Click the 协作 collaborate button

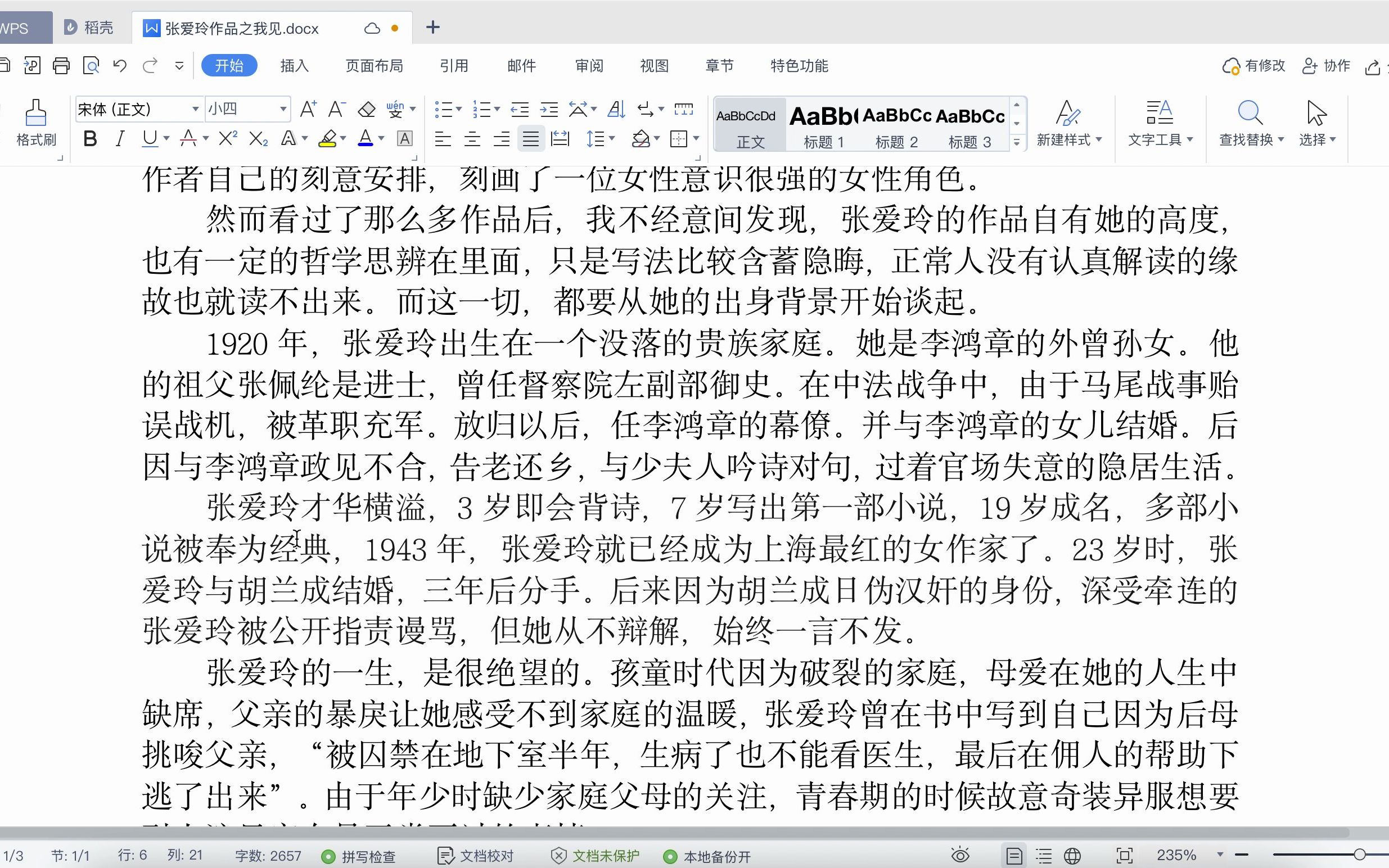1326,66
